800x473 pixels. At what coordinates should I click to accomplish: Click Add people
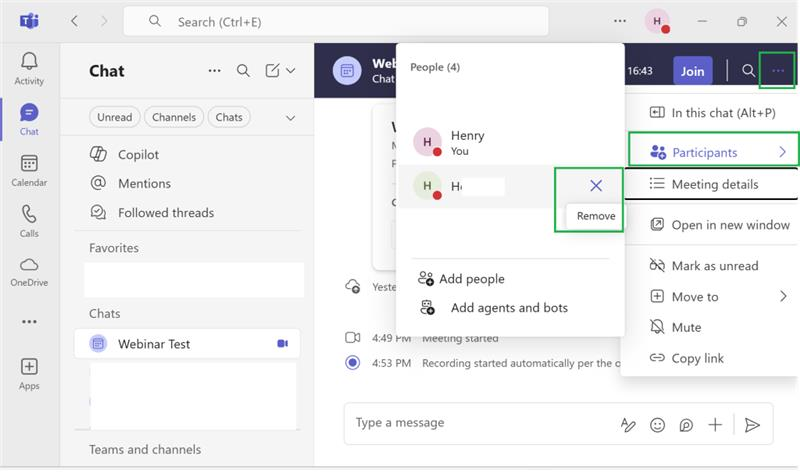click(x=462, y=279)
